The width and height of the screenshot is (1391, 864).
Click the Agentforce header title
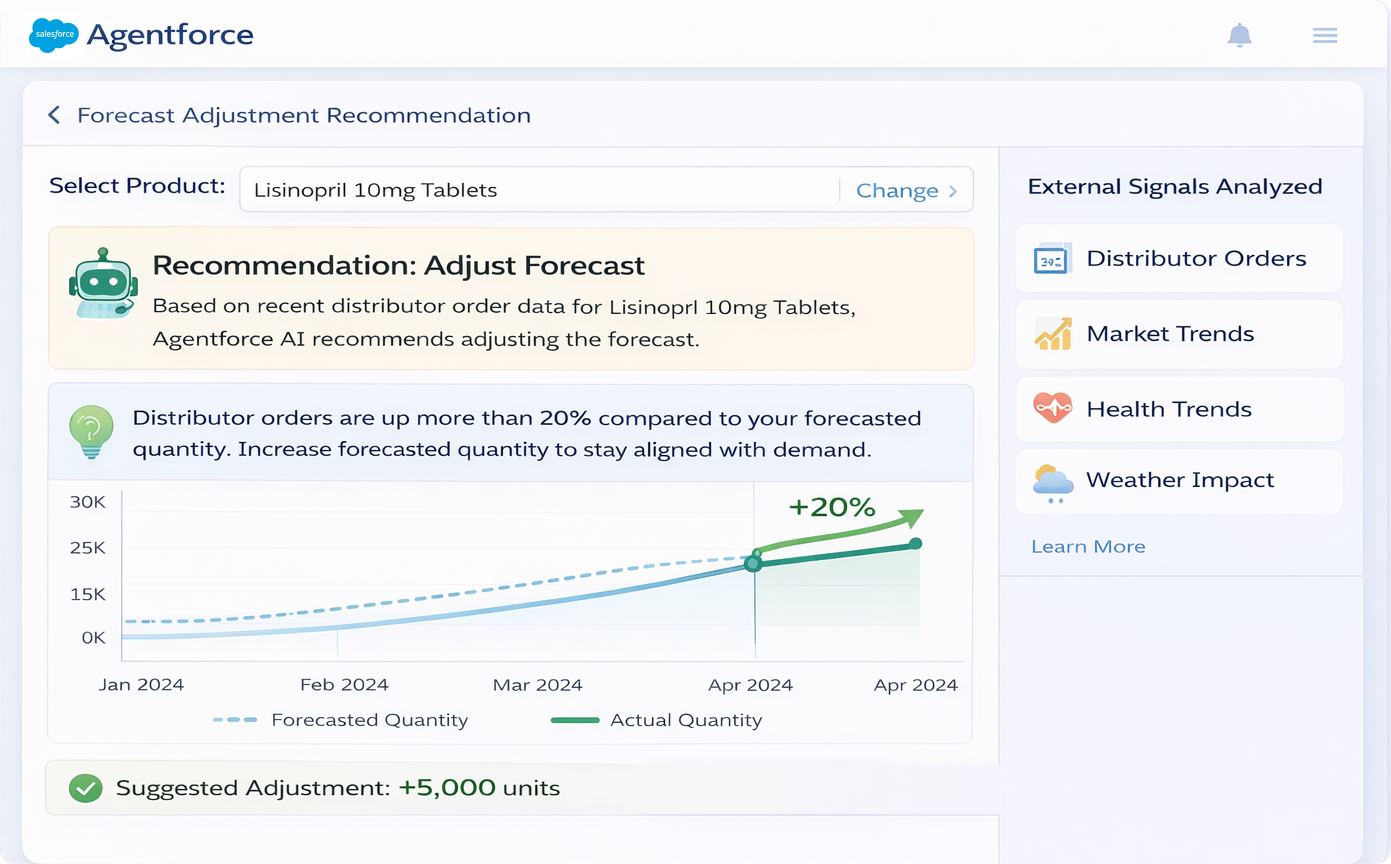pyautogui.click(x=170, y=35)
